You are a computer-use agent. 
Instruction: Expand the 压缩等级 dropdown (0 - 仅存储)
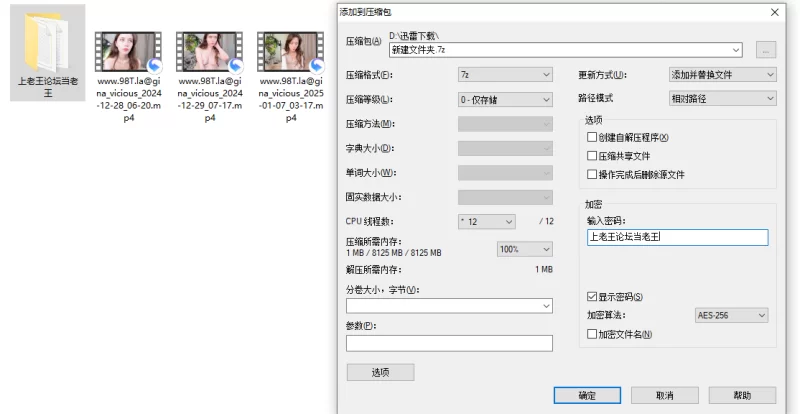[505, 99]
